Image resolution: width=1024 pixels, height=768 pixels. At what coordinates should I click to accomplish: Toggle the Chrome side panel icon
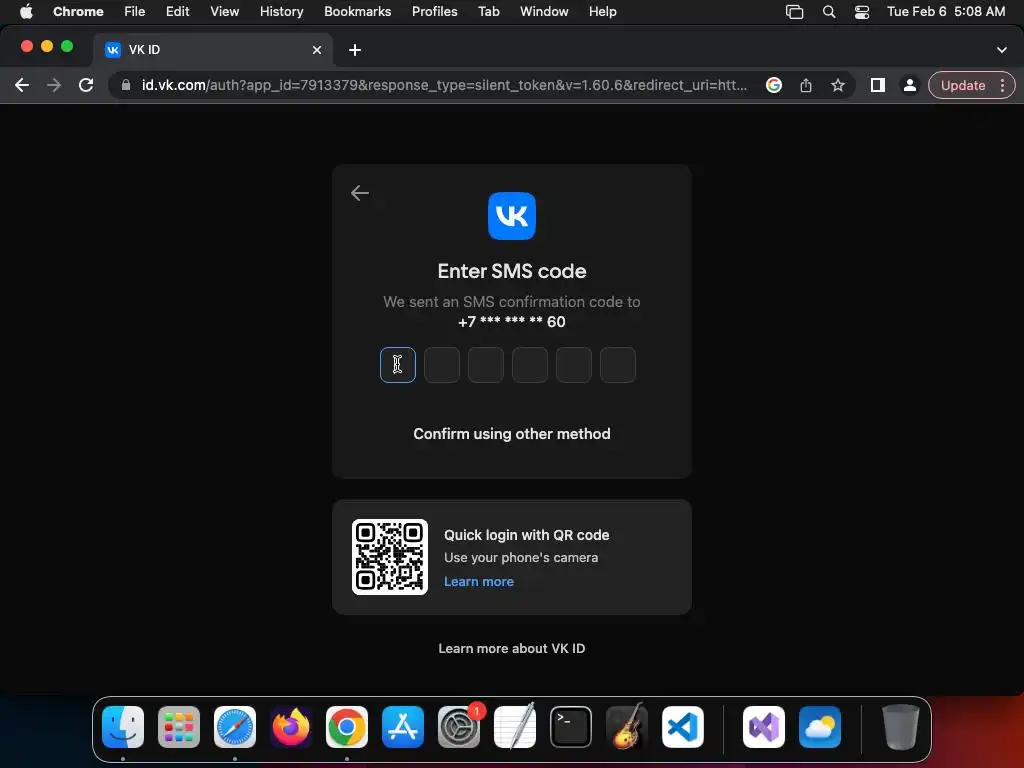[878, 85]
